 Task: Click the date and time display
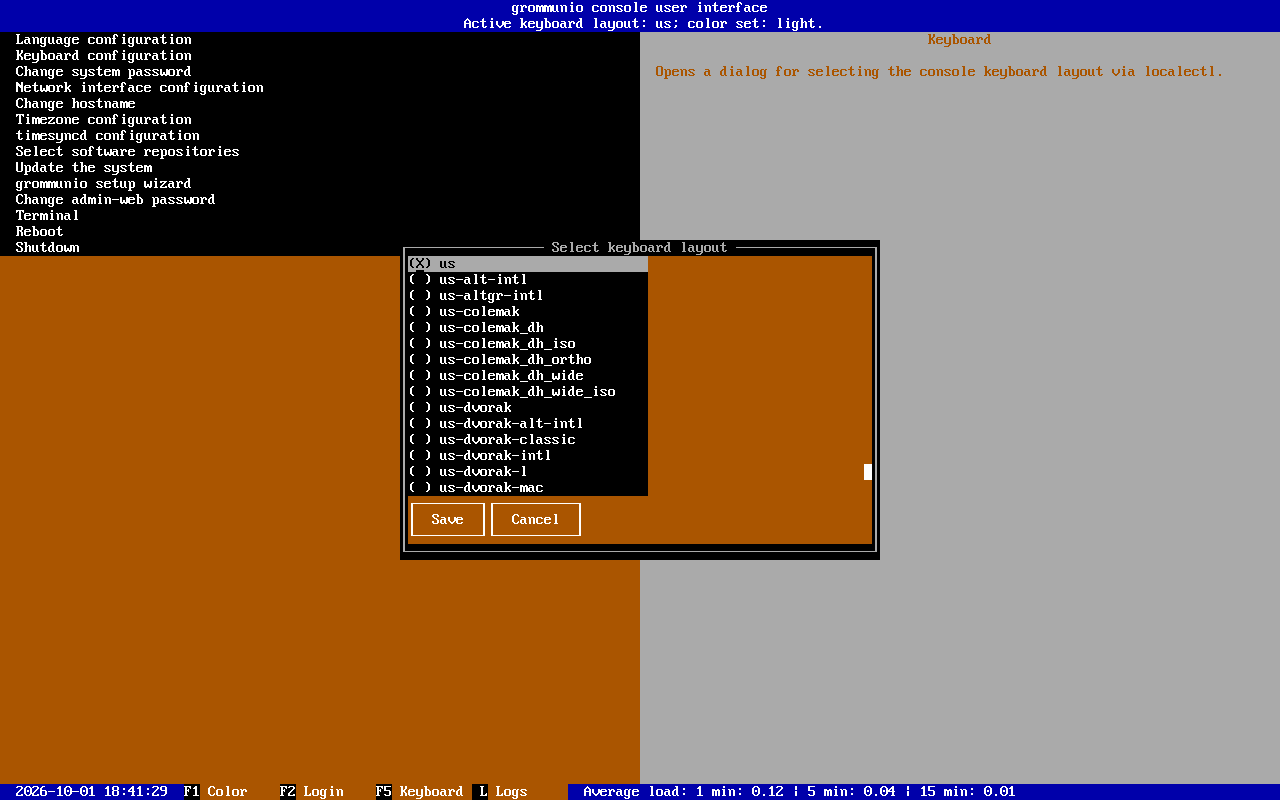92,792
